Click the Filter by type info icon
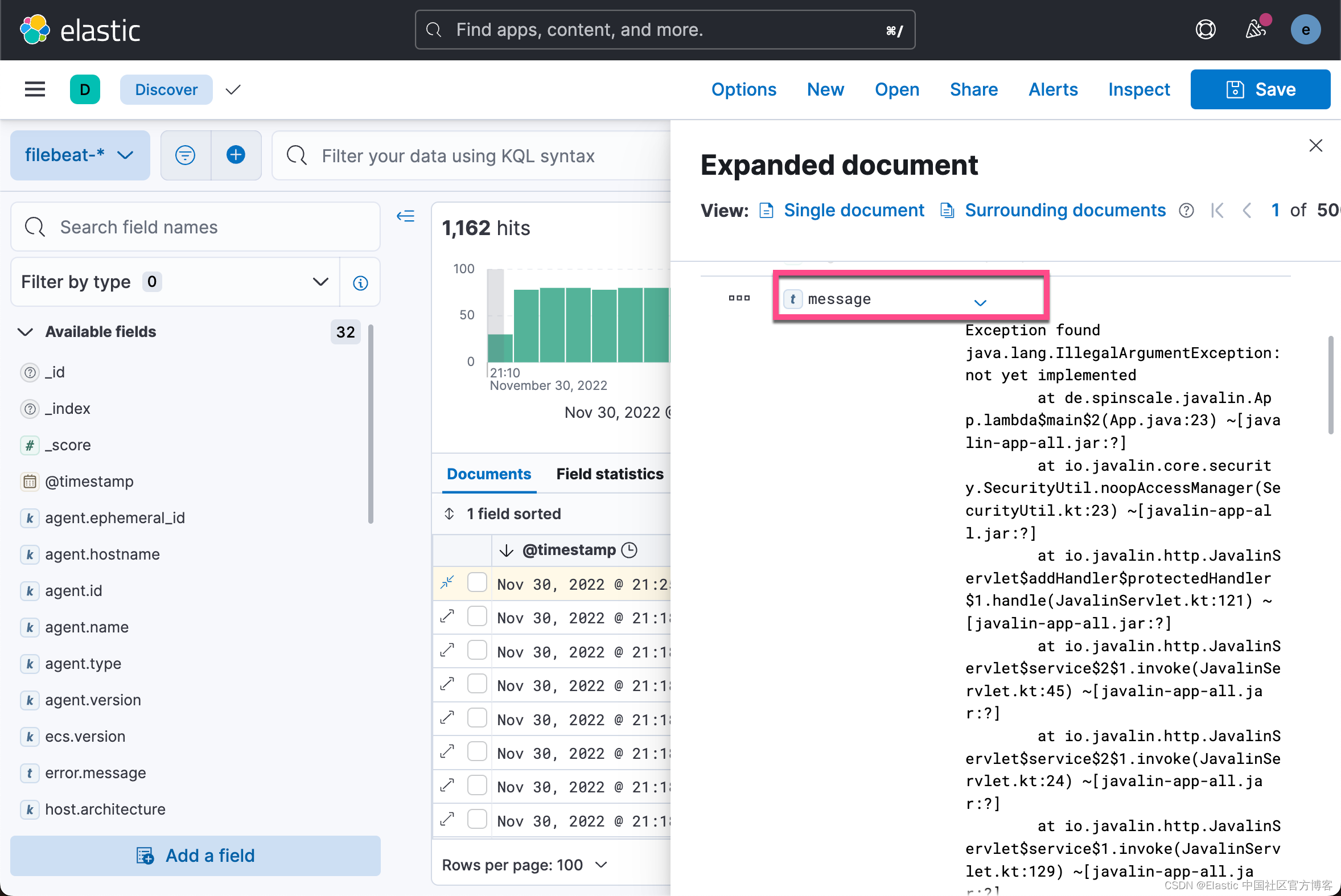The height and width of the screenshot is (896, 1341). pos(360,282)
